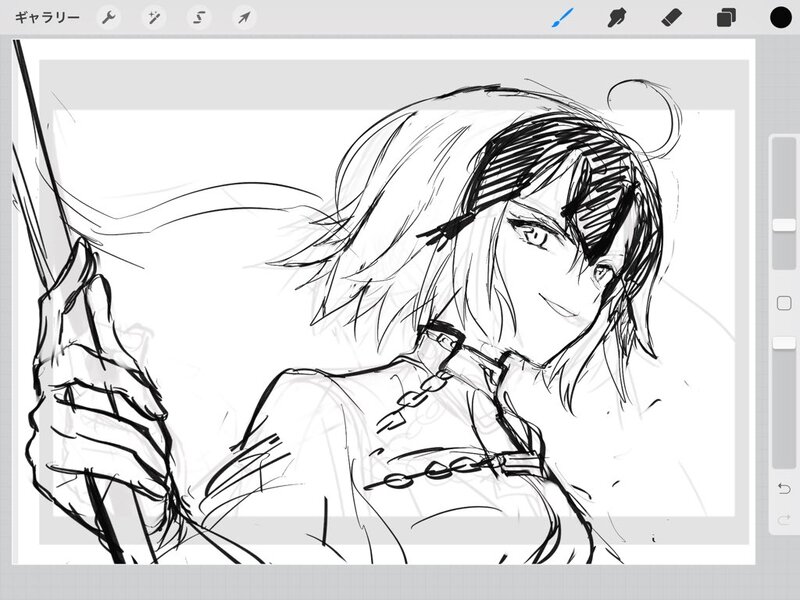Screen dimensions: 800x600
Task: Activate the Transform arrow tool
Action: click(244, 18)
